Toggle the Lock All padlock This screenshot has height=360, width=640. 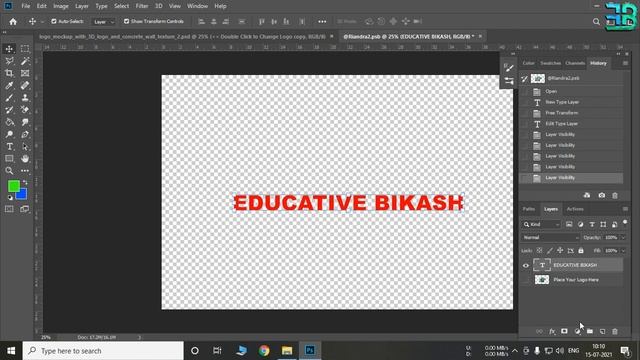pos(581,251)
